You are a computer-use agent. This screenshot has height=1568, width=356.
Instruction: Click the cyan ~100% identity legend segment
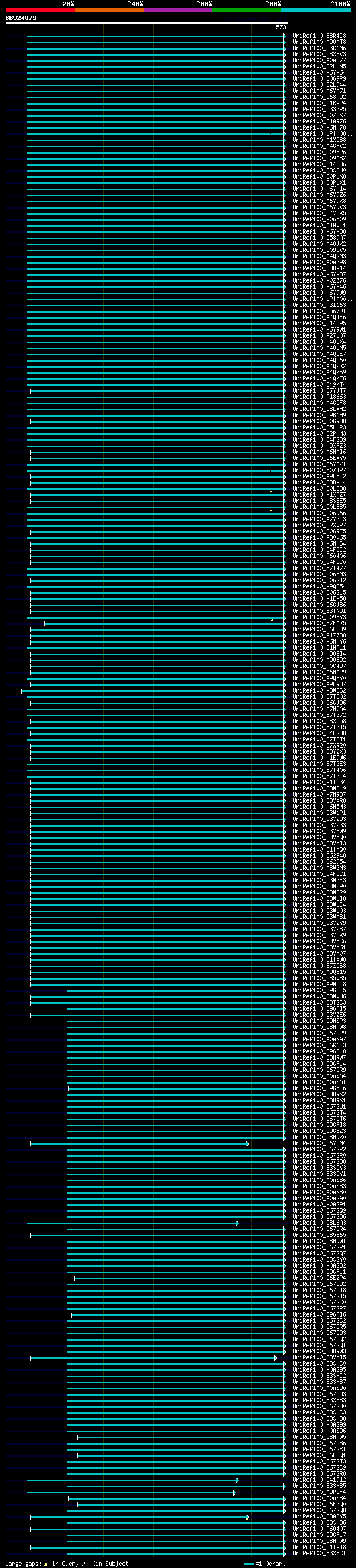coord(316,10)
